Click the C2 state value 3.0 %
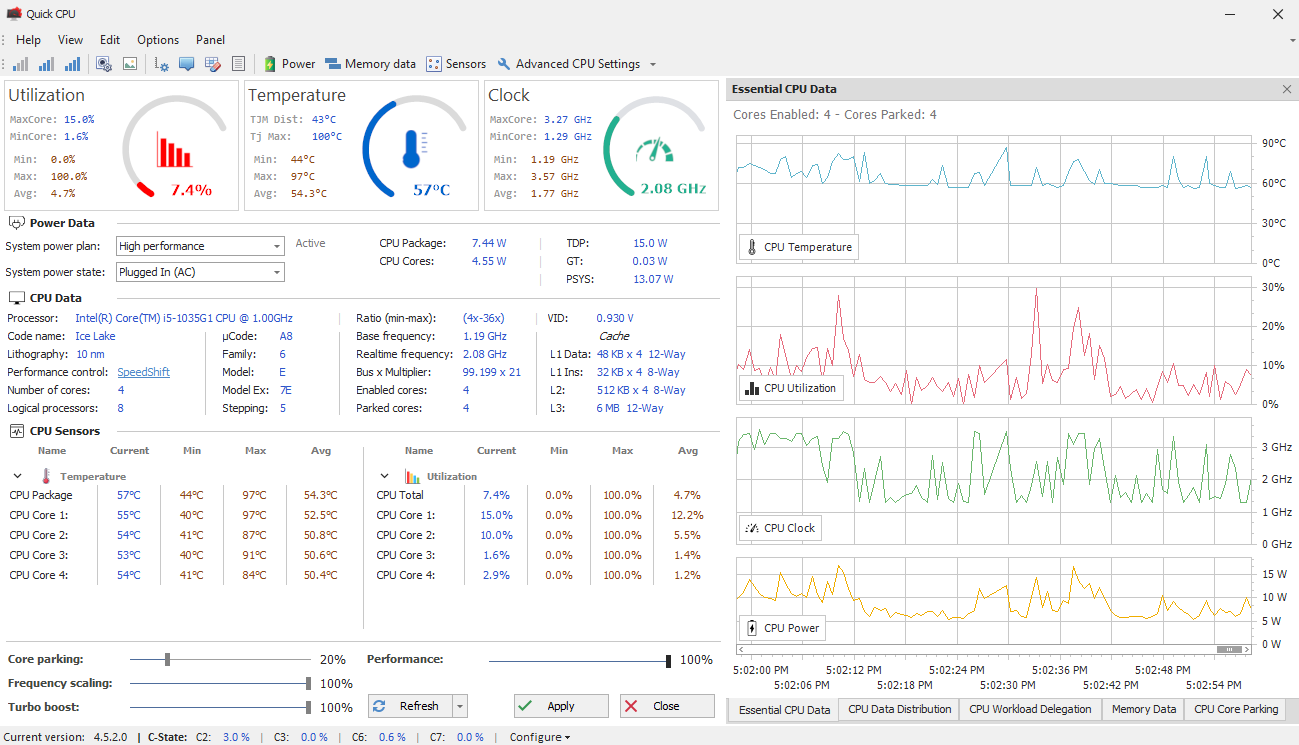This screenshot has height=745, width=1299. [236, 737]
